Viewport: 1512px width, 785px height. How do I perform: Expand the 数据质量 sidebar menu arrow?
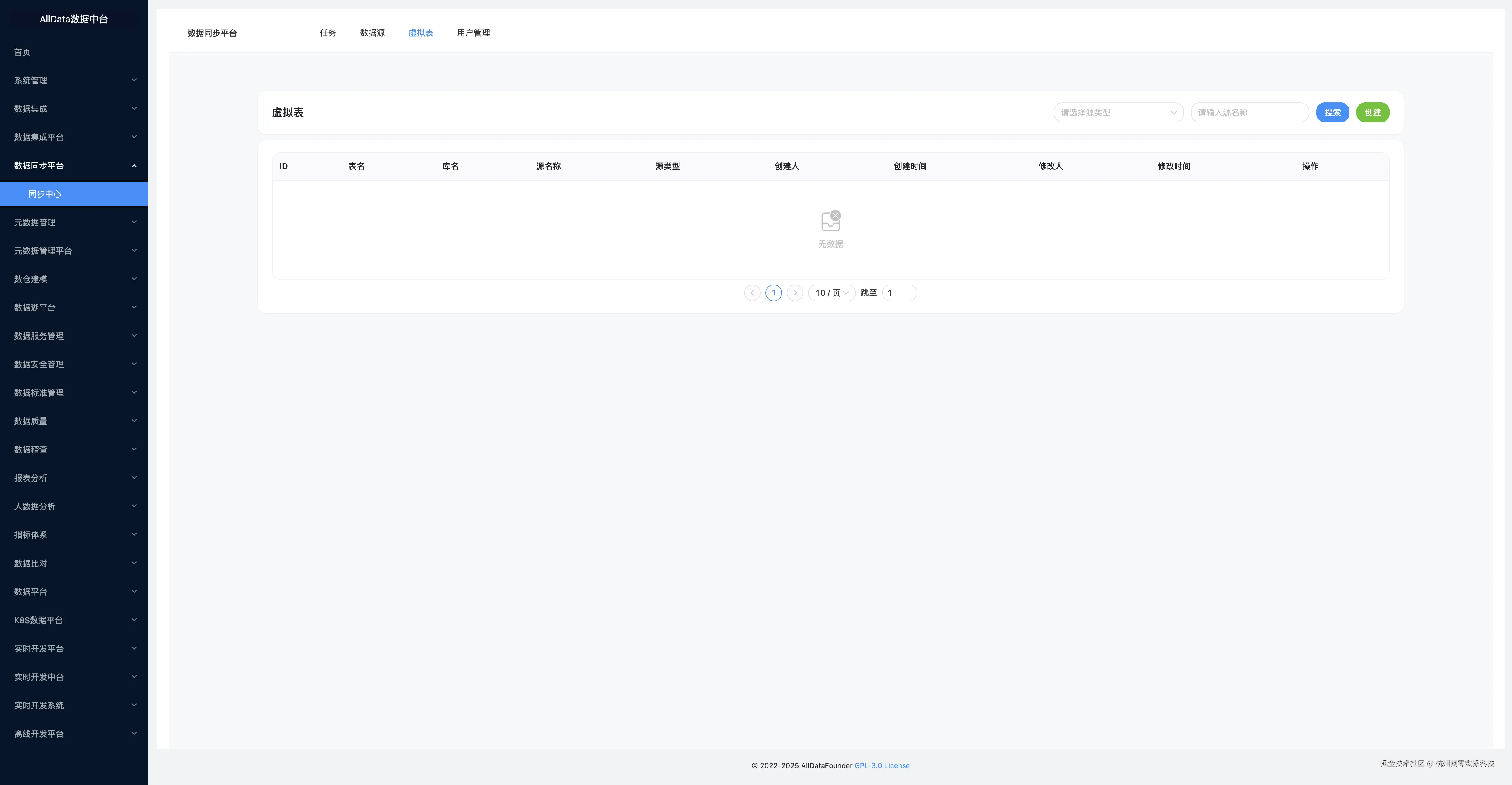pos(134,421)
